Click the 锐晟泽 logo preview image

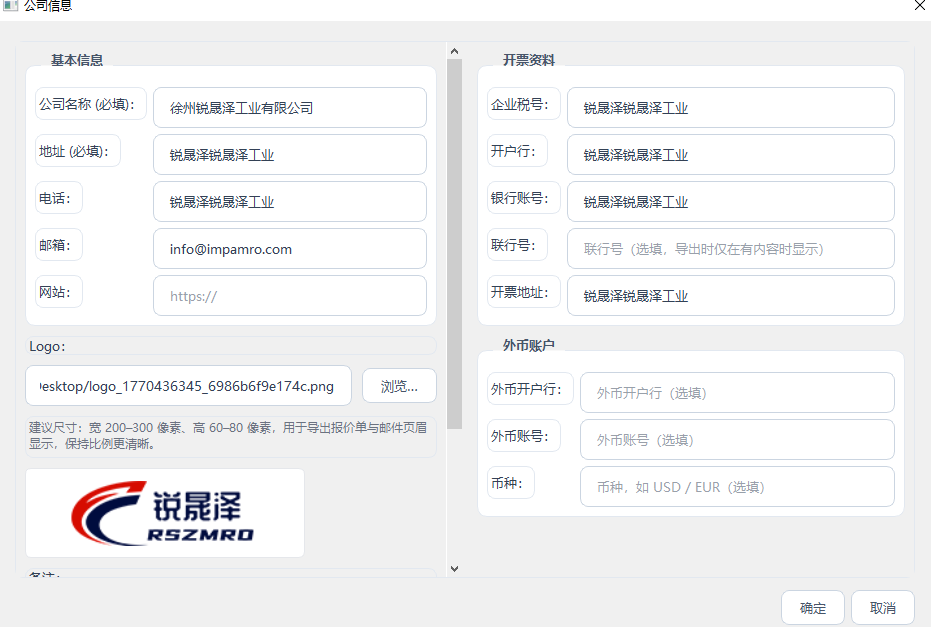pos(164,513)
